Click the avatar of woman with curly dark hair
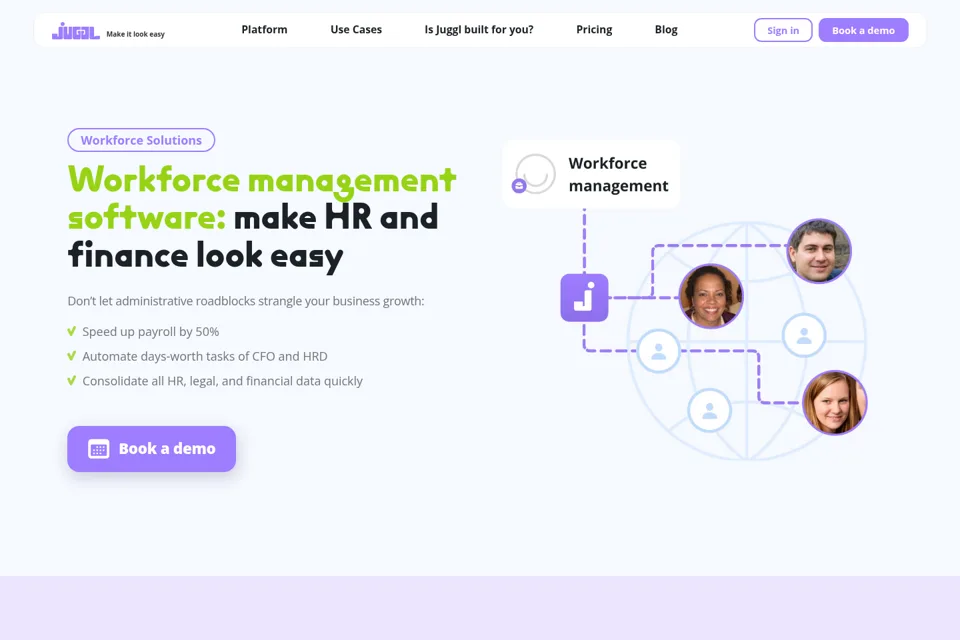 [x=711, y=296]
